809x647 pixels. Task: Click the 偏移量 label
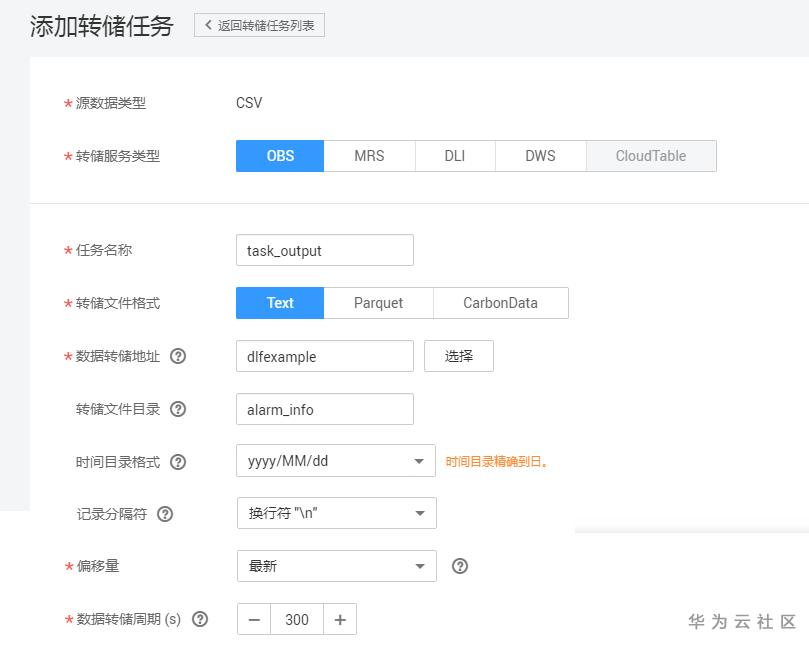[98, 566]
